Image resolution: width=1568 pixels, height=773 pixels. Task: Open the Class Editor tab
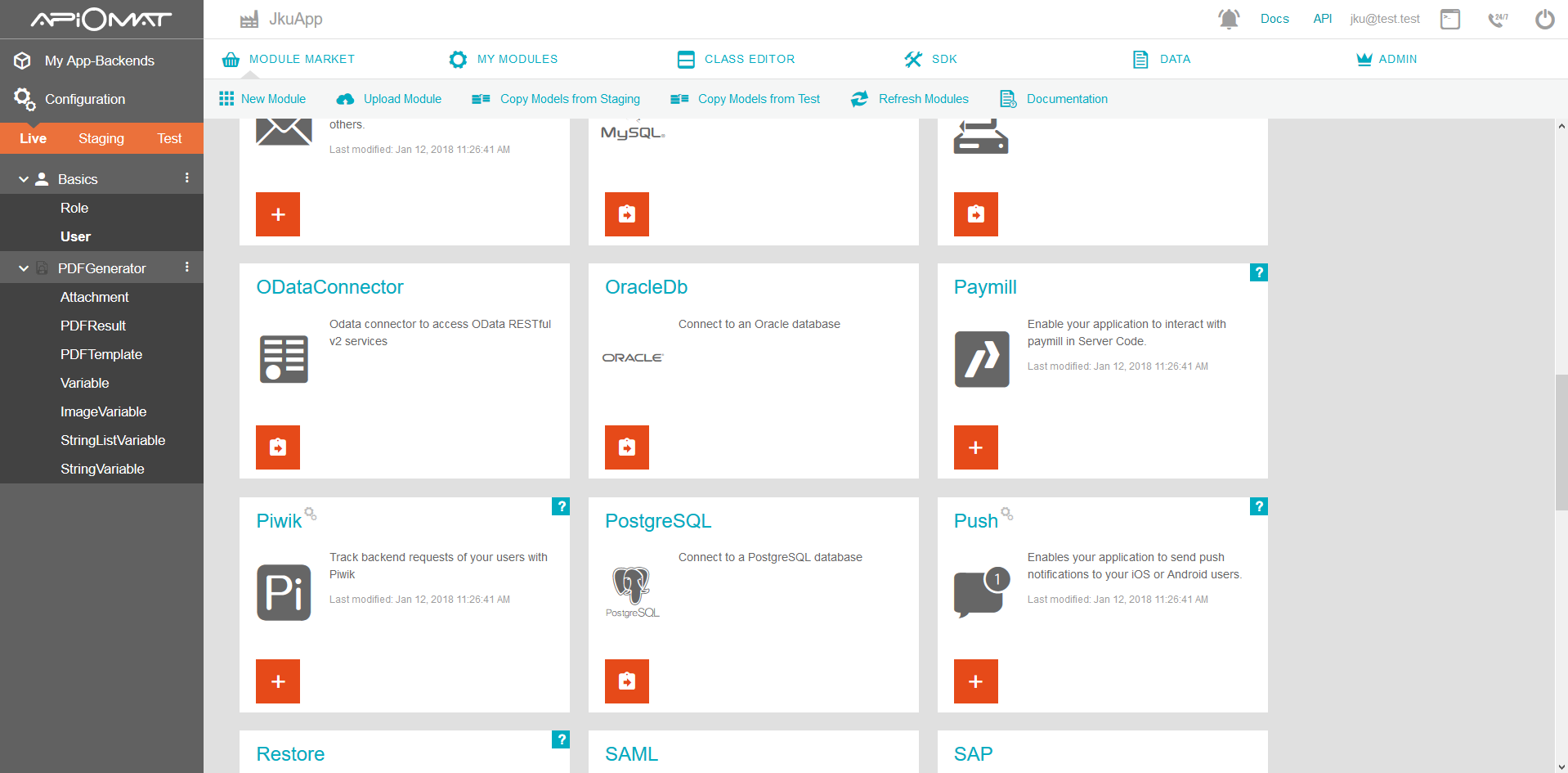(x=736, y=59)
